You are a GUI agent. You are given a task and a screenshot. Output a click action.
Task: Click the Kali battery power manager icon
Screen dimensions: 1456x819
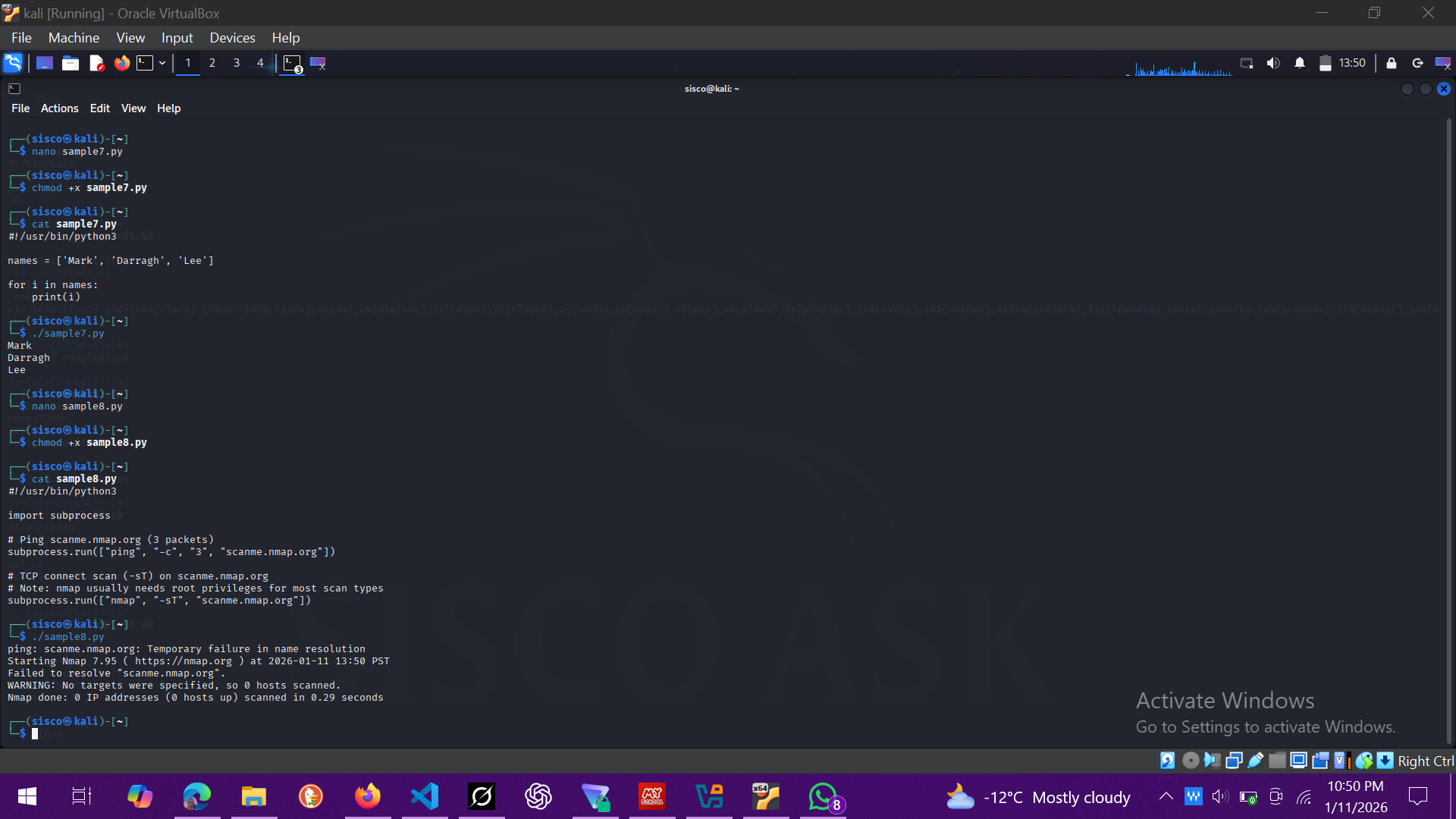tap(1325, 63)
